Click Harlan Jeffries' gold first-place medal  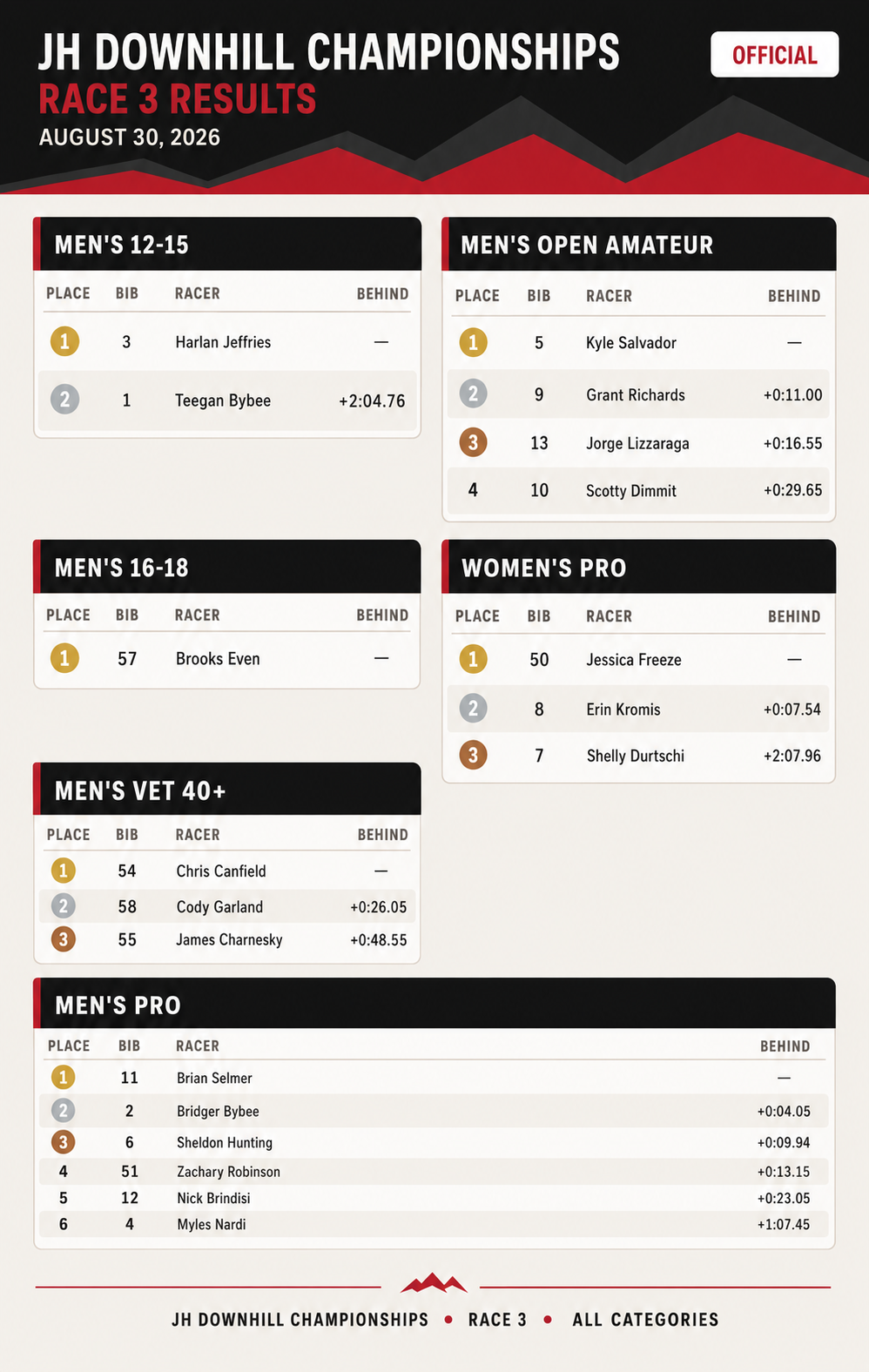tap(64, 341)
